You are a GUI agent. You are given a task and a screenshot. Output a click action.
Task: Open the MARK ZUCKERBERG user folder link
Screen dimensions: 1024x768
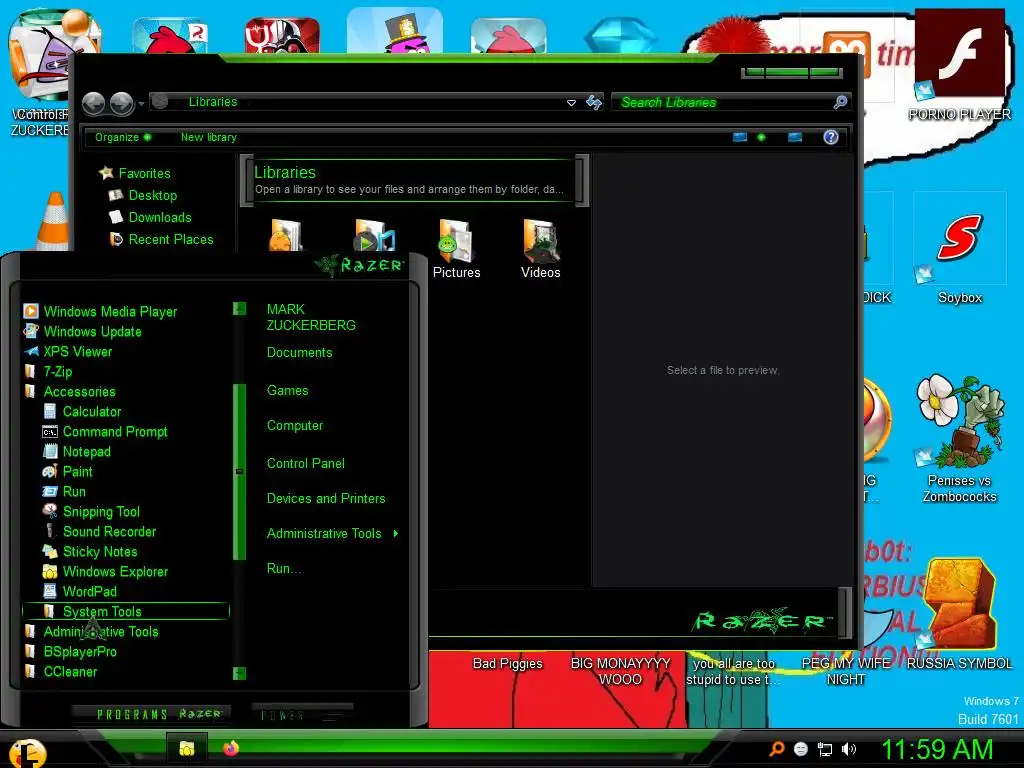311,317
